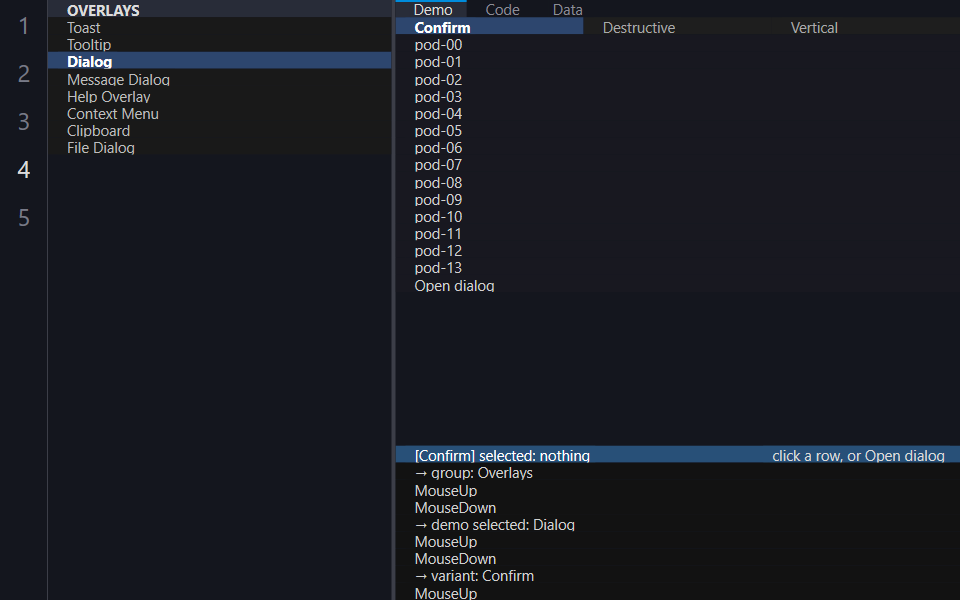Click the '→ demo selected: Dialog' log line
This screenshot has width=960, height=600.
point(495,525)
